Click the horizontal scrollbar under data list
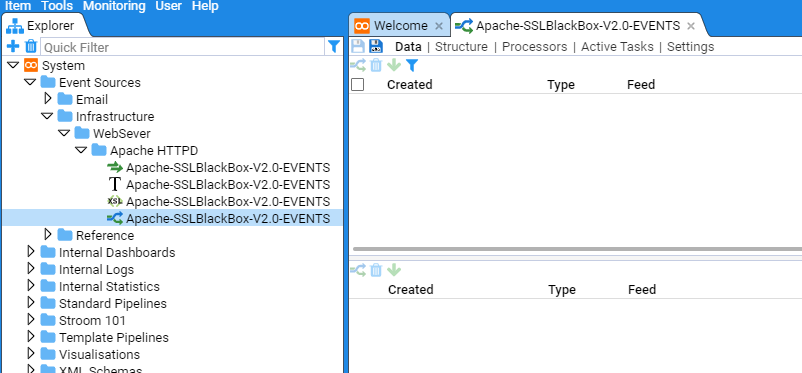The height and width of the screenshot is (373, 802). pos(577,249)
